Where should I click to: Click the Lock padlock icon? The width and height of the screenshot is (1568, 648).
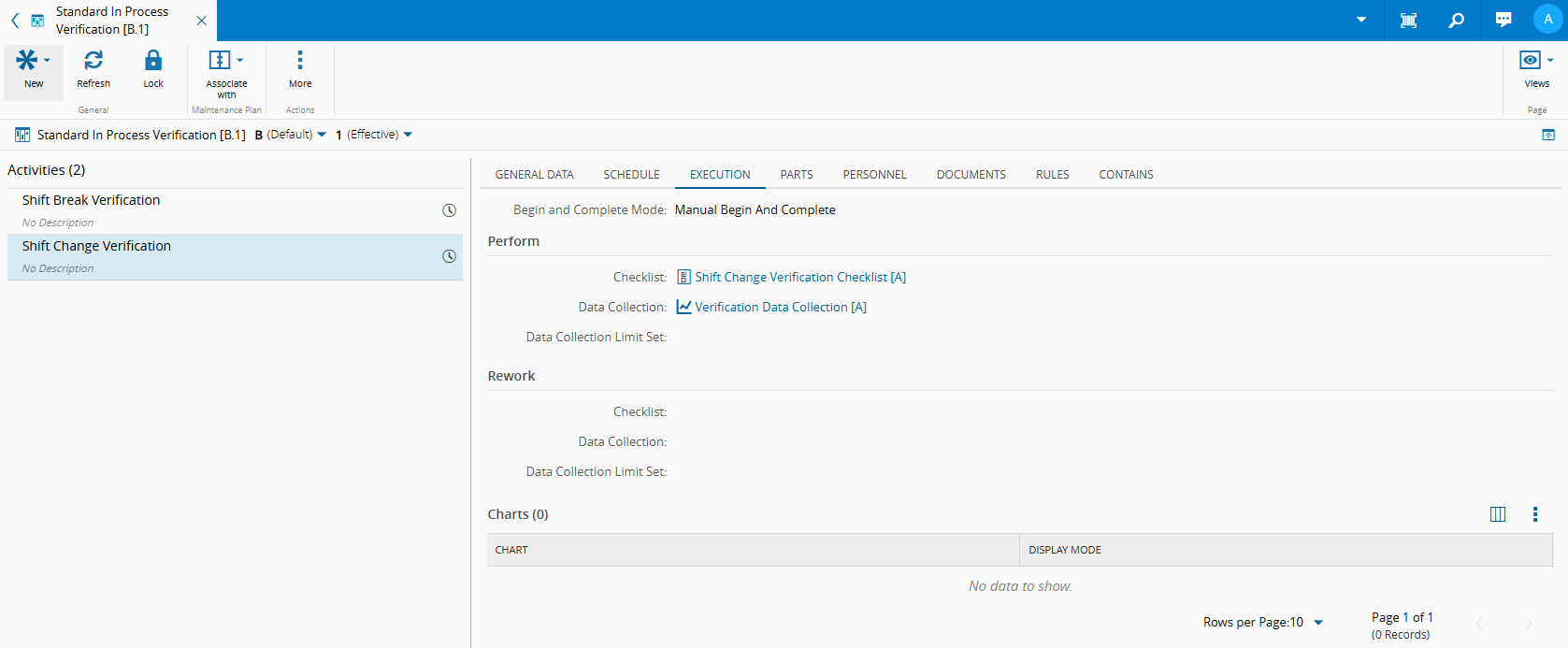click(x=153, y=61)
